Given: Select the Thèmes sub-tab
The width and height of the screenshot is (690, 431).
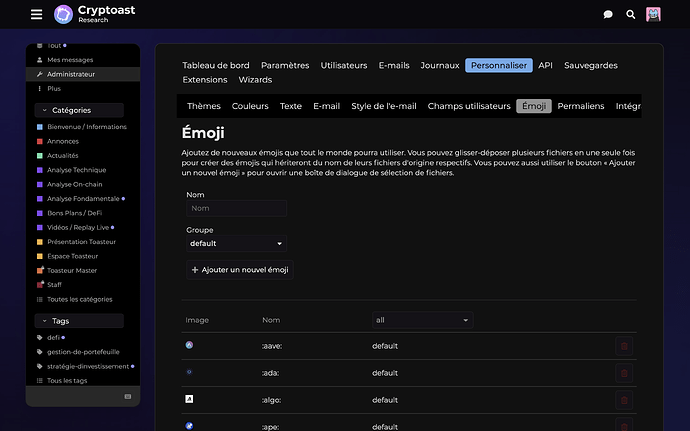Looking at the screenshot, I should tap(204, 106).
